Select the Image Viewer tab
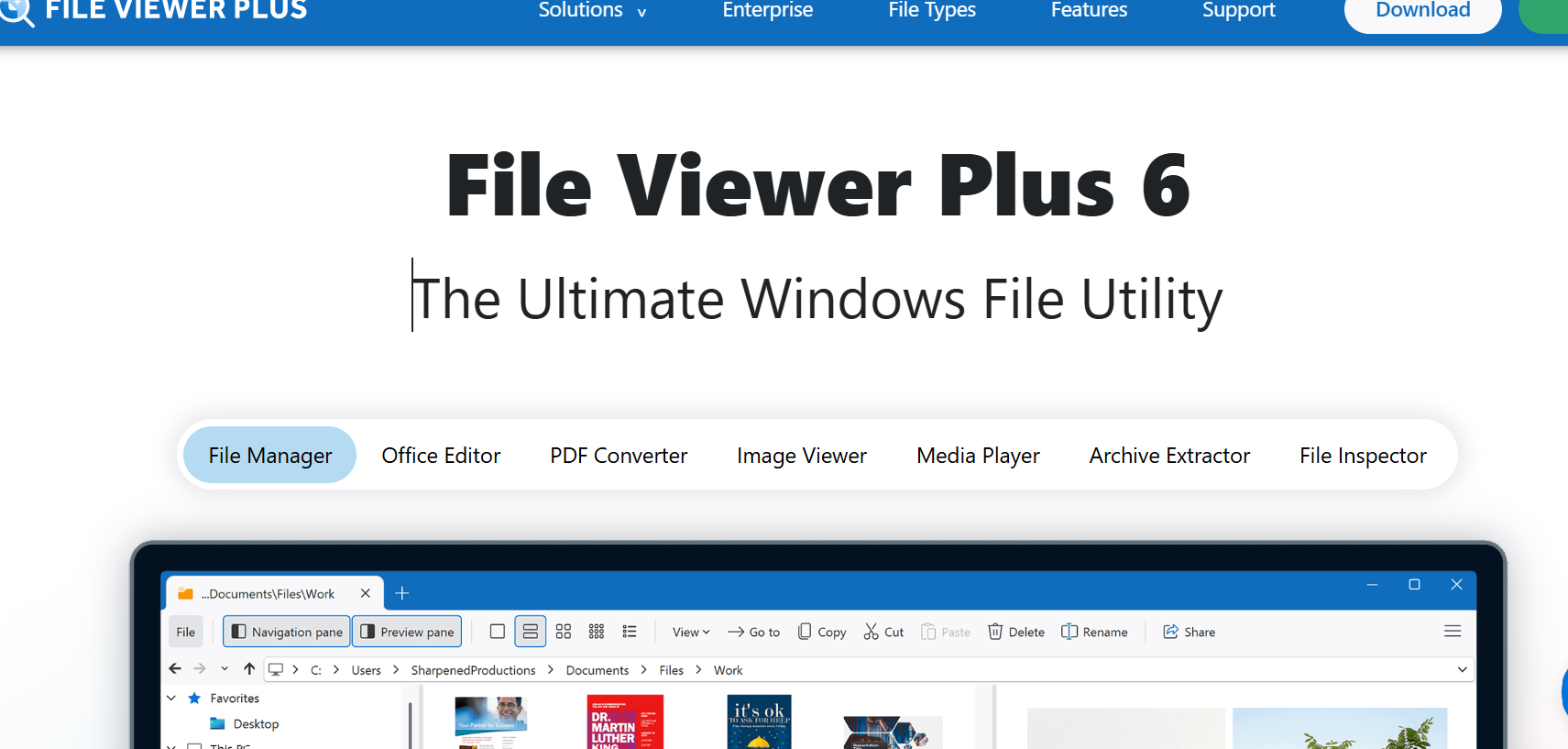Viewport: 1568px width, 749px height. coord(802,455)
